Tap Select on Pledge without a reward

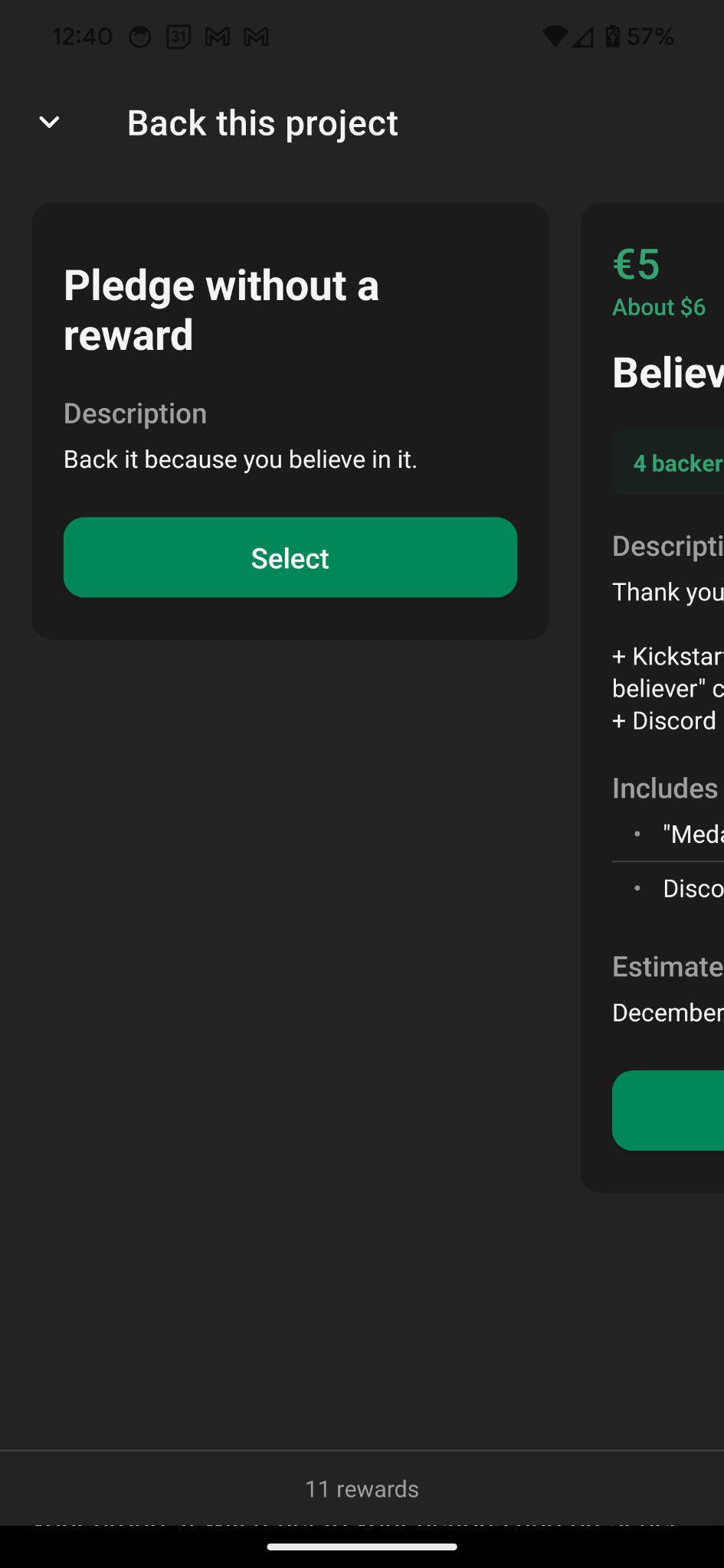[x=290, y=557]
